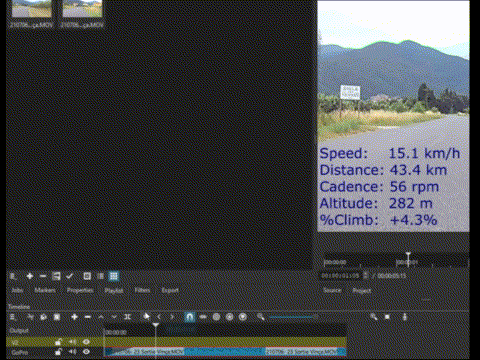The image size is (480, 360).
Task: Click the timecode spinner arrows
Action: [x=366, y=276]
